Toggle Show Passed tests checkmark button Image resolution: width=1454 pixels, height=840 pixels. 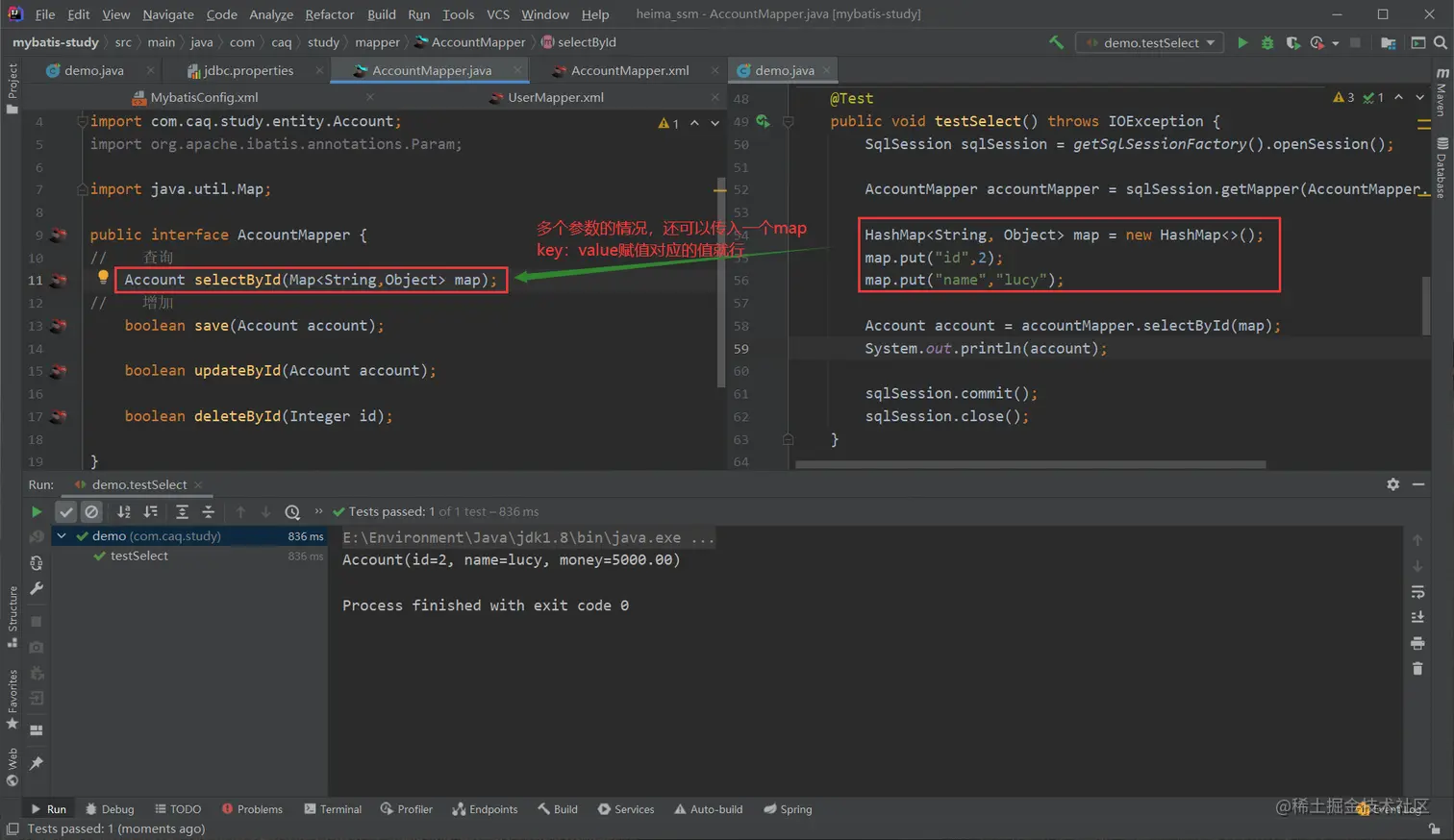pos(66,511)
